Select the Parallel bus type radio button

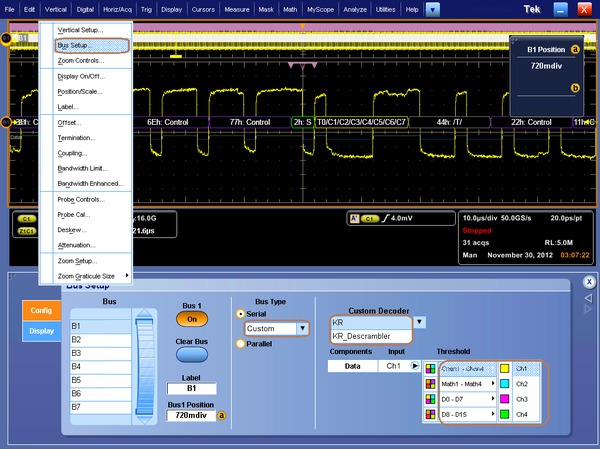[x=240, y=344]
